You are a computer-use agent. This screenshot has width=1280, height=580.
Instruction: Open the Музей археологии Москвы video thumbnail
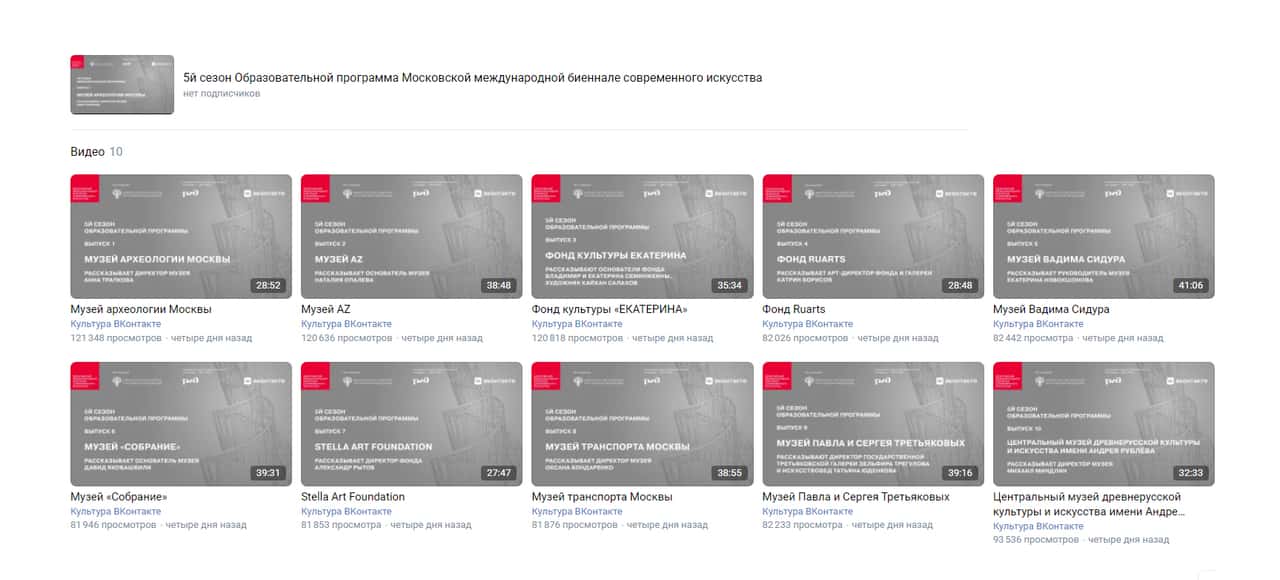coord(181,236)
